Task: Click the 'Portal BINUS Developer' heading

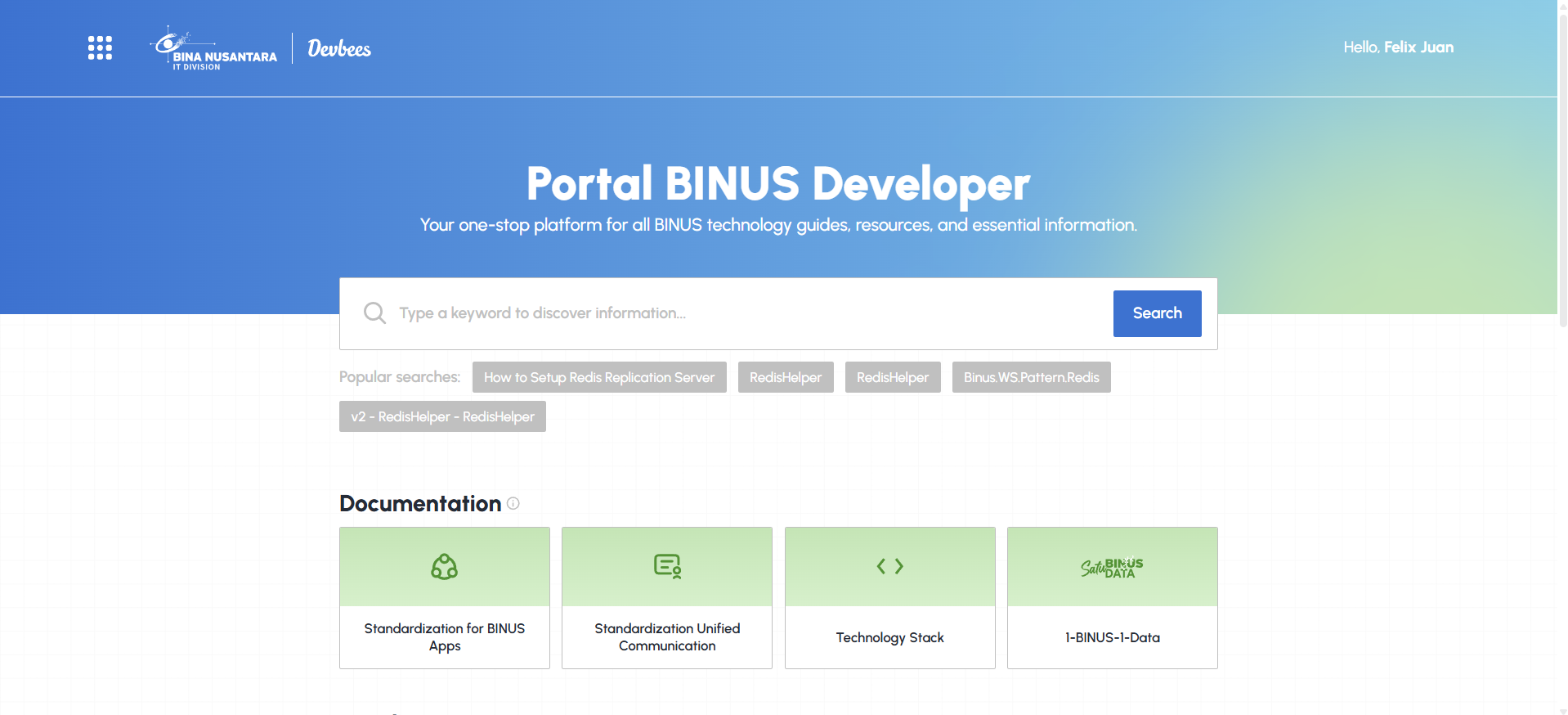Action: [x=778, y=183]
